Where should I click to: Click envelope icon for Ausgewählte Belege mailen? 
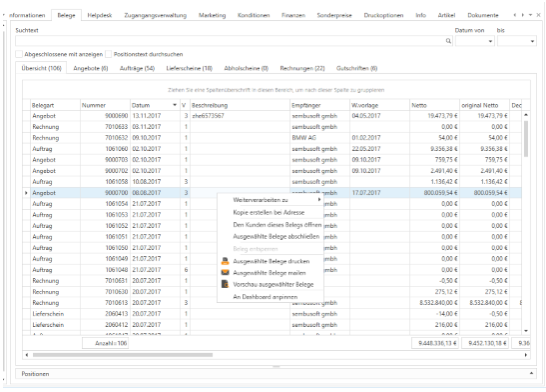(225, 273)
